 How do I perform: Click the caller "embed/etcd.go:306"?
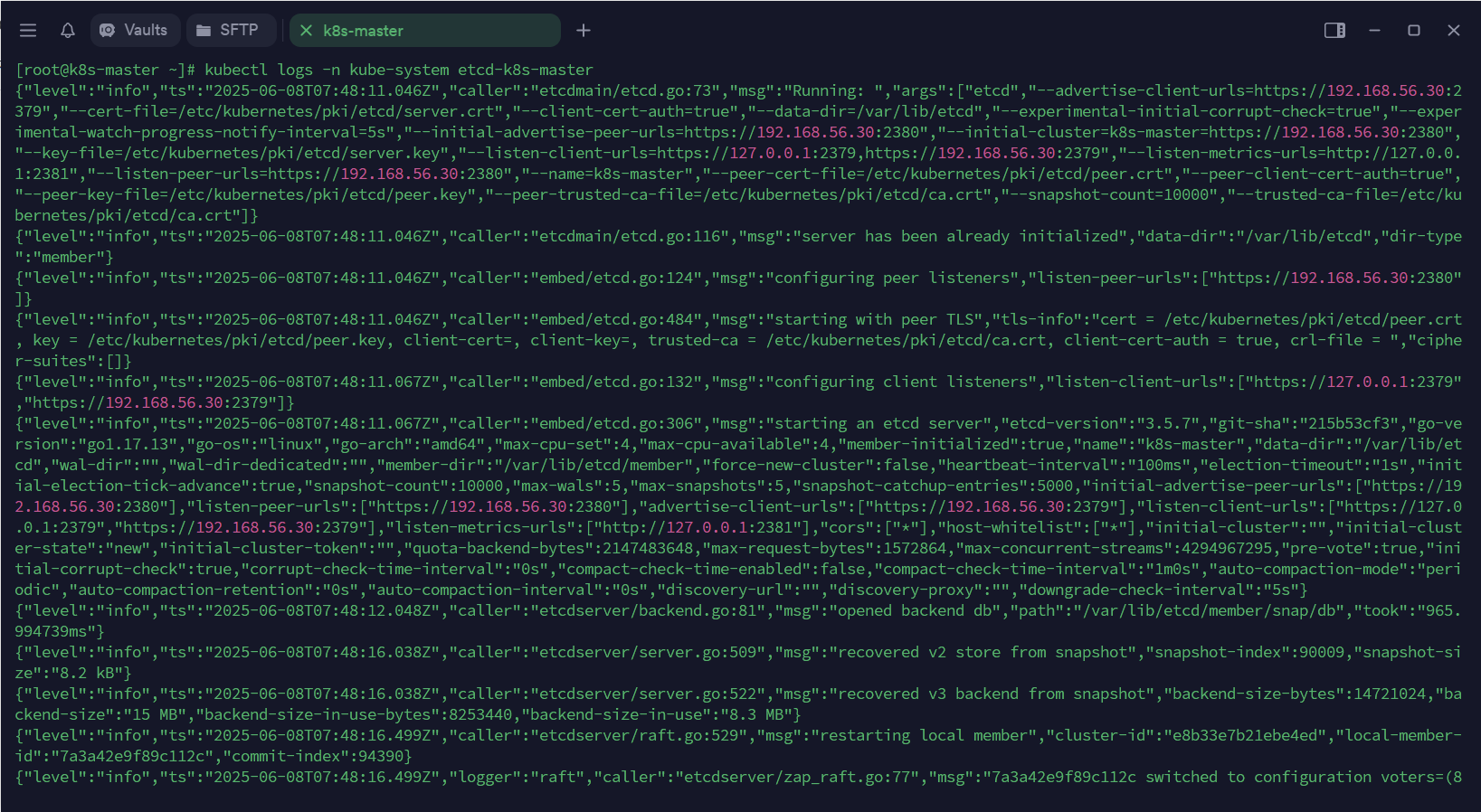pyautogui.click(x=616, y=423)
